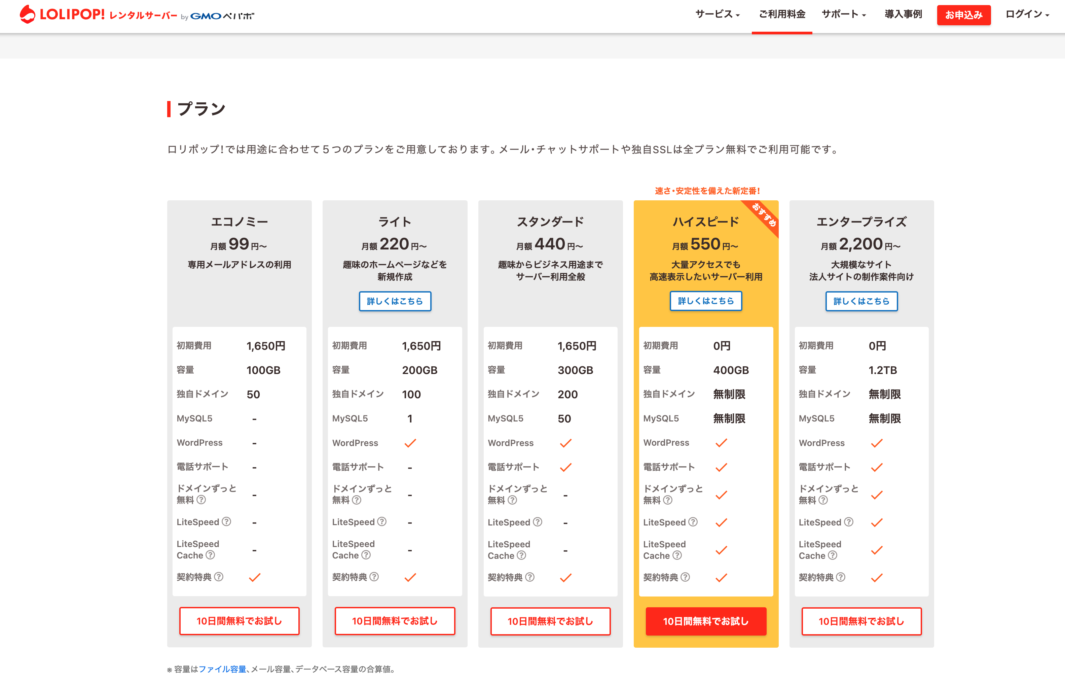The height and width of the screenshot is (678, 1065).
Task: Click LiteSpeed Cache help icon in ハイスピード plan
Action: [679, 555]
